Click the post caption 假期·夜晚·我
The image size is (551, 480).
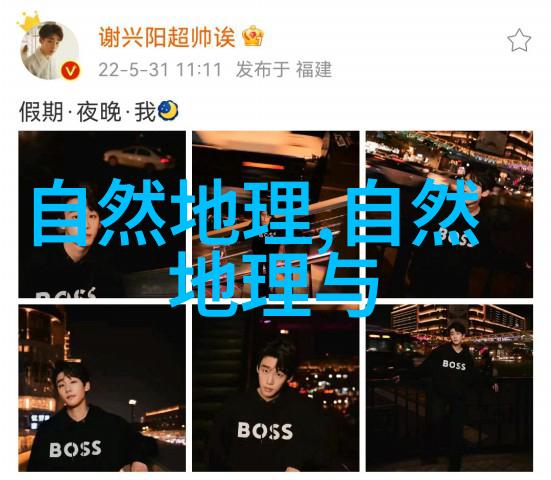(87, 112)
